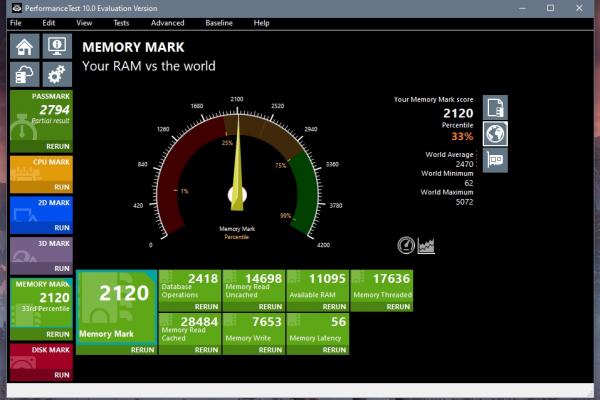Image resolution: width=600 pixels, height=400 pixels.
Task: Click the 33% percentile value
Action: 462,136
